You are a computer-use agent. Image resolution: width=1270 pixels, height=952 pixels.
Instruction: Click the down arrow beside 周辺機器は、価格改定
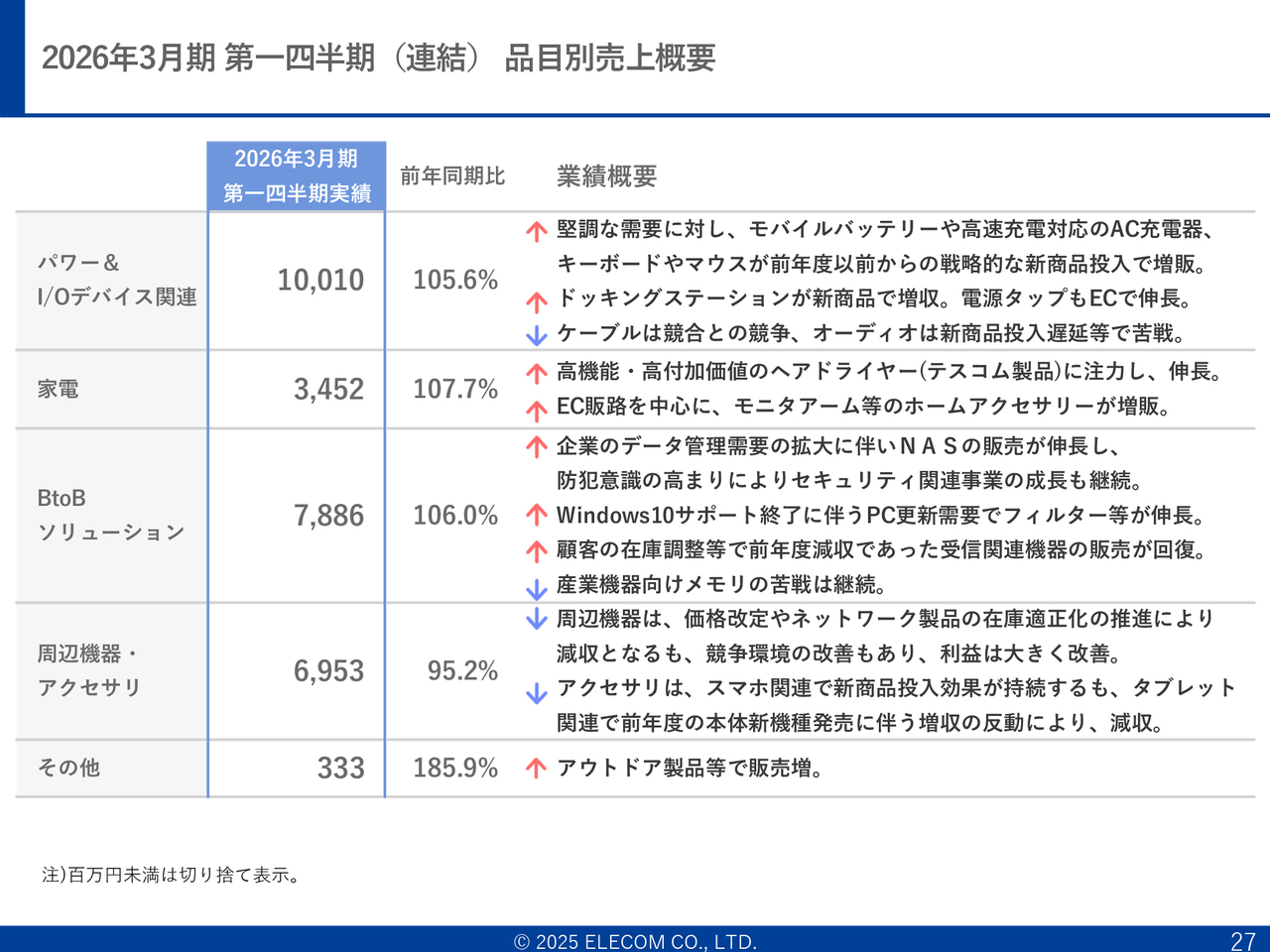pos(537,620)
